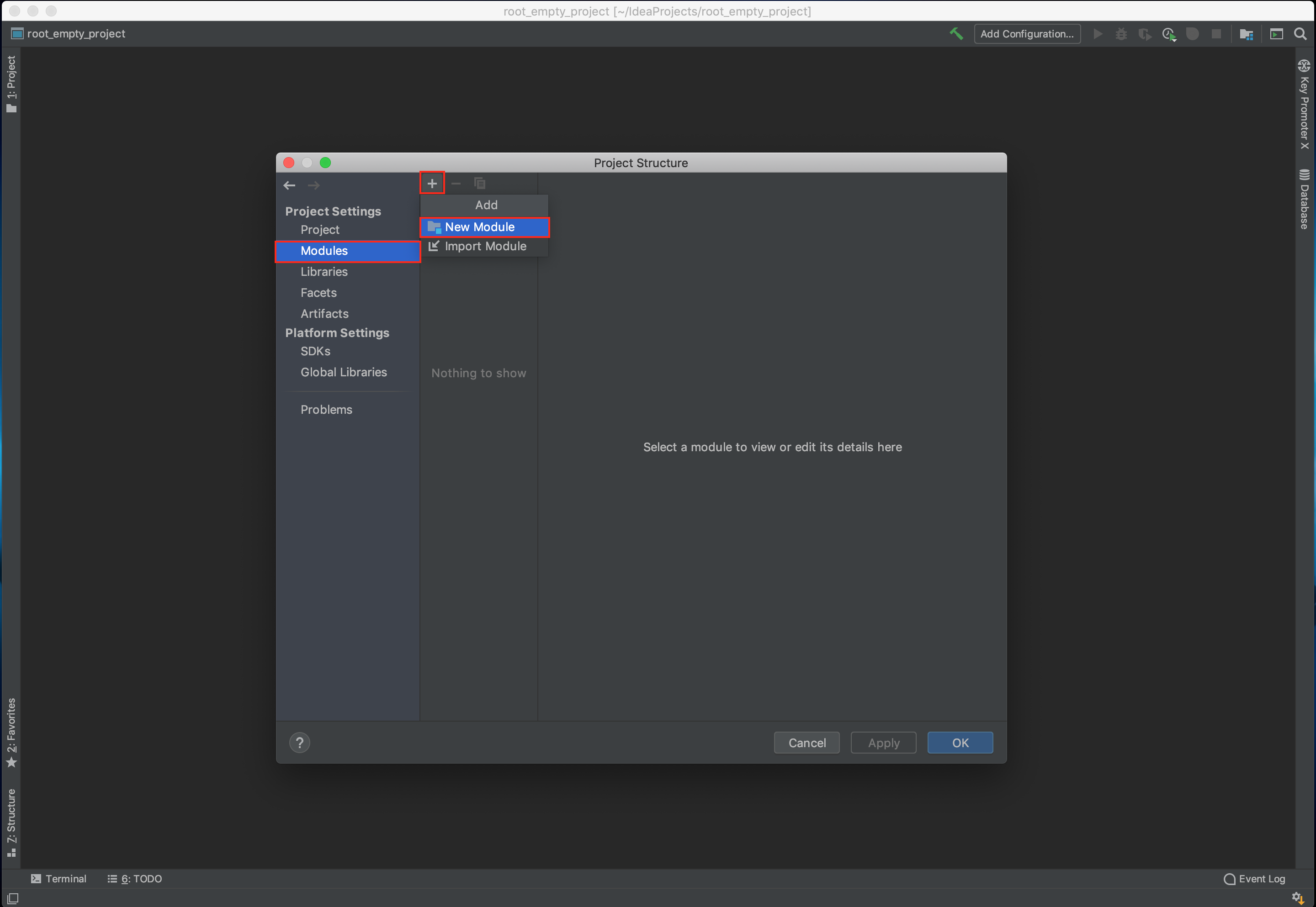Click Run with Coverage icon

(1145, 34)
